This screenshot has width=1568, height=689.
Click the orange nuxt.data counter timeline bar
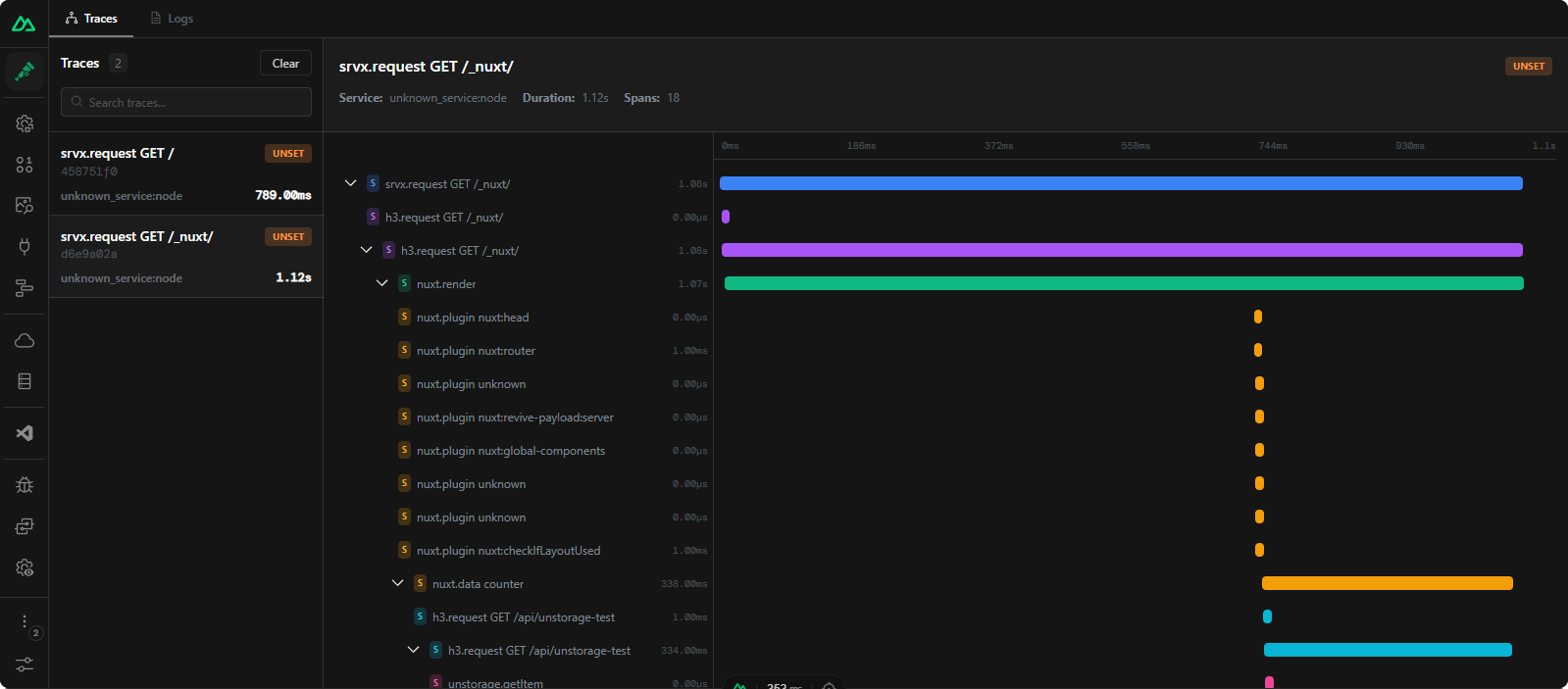pyautogui.click(x=1388, y=583)
